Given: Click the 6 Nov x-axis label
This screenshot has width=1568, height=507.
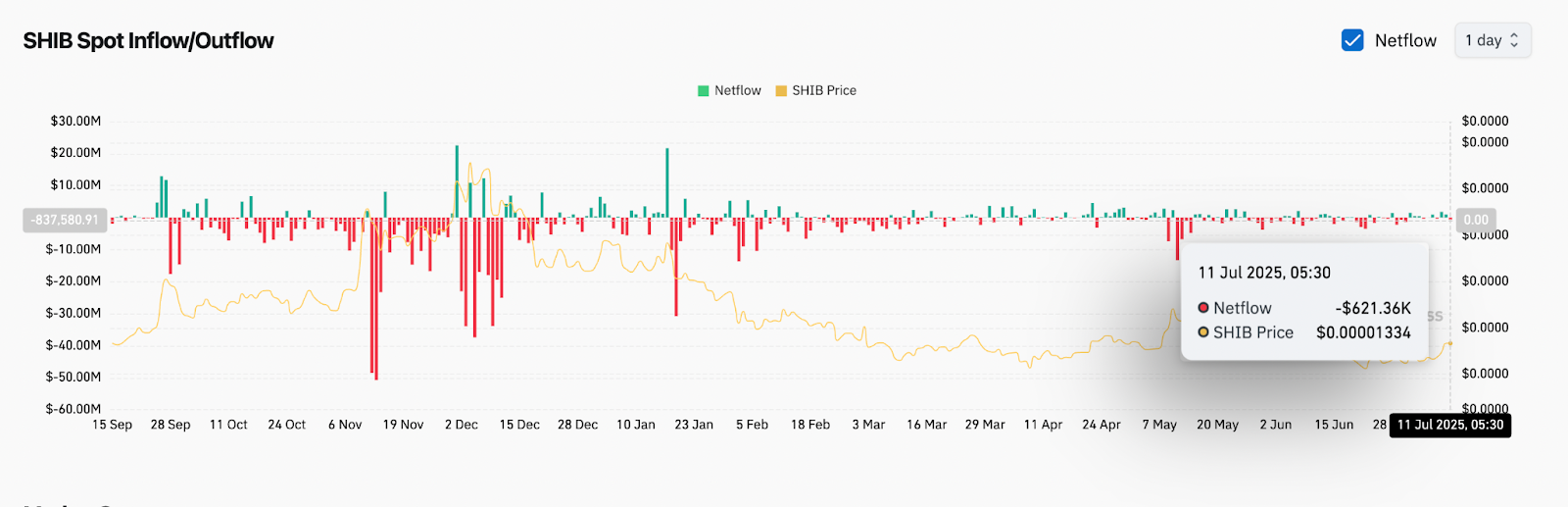Looking at the screenshot, I should [345, 425].
